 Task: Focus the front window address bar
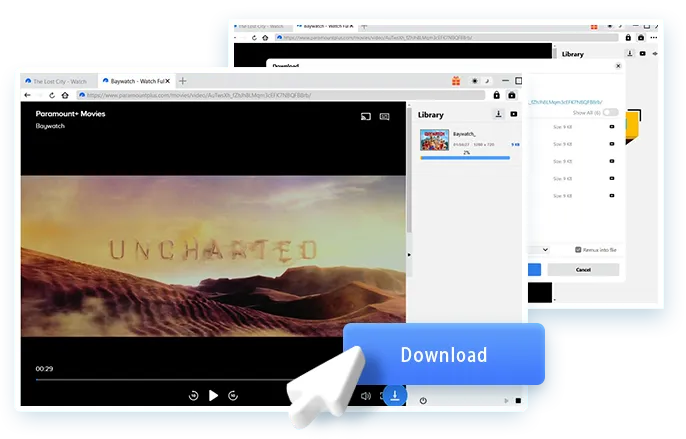pyautogui.click(x=281, y=95)
